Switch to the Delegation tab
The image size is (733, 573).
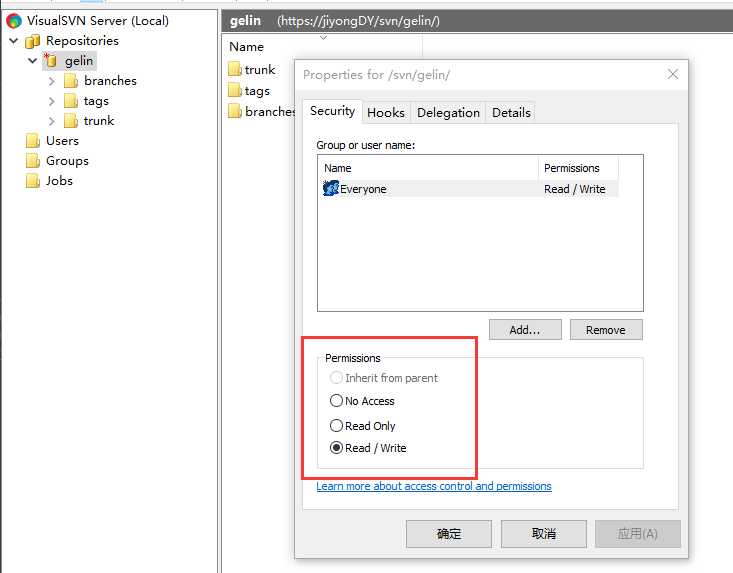(448, 113)
